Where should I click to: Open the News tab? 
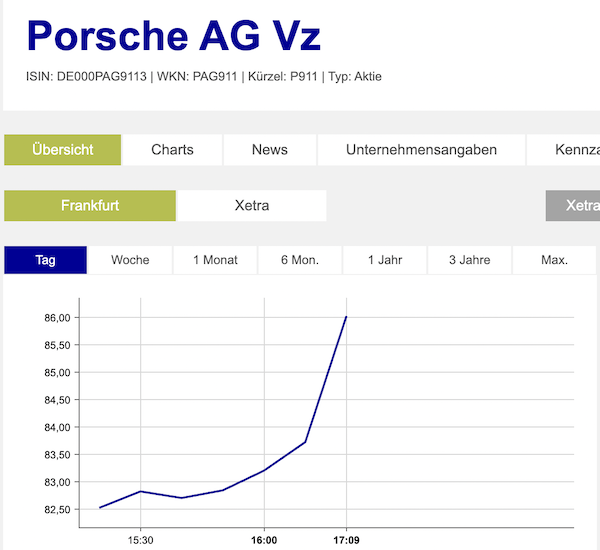click(270, 150)
